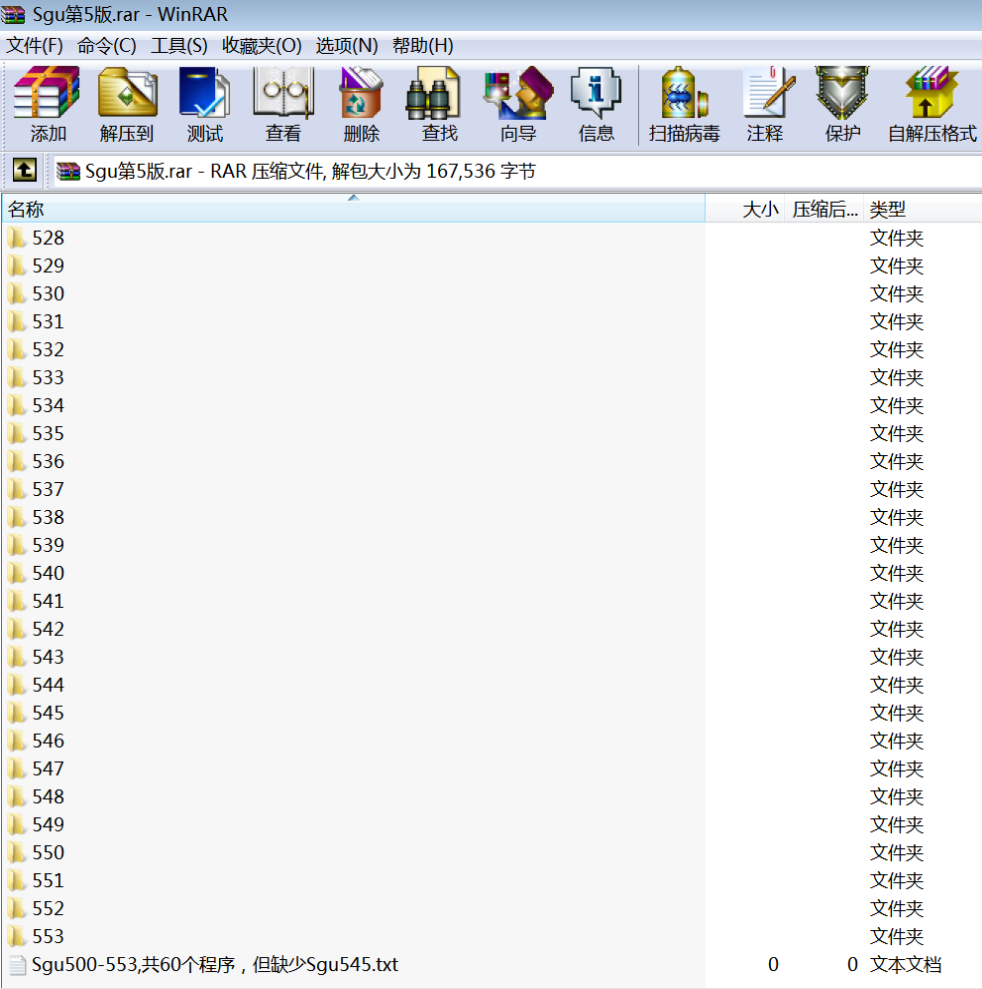Open the View (查看) toolbar icon
The image size is (982, 989).
pos(283,105)
